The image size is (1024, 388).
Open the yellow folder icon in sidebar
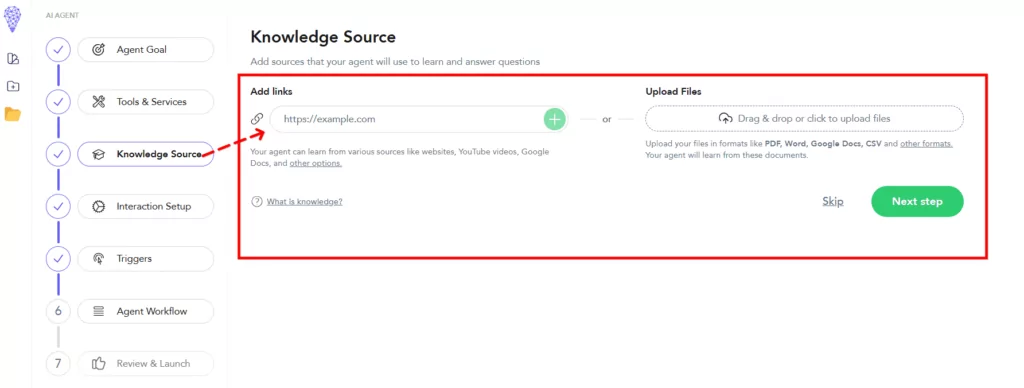pos(13,114)
